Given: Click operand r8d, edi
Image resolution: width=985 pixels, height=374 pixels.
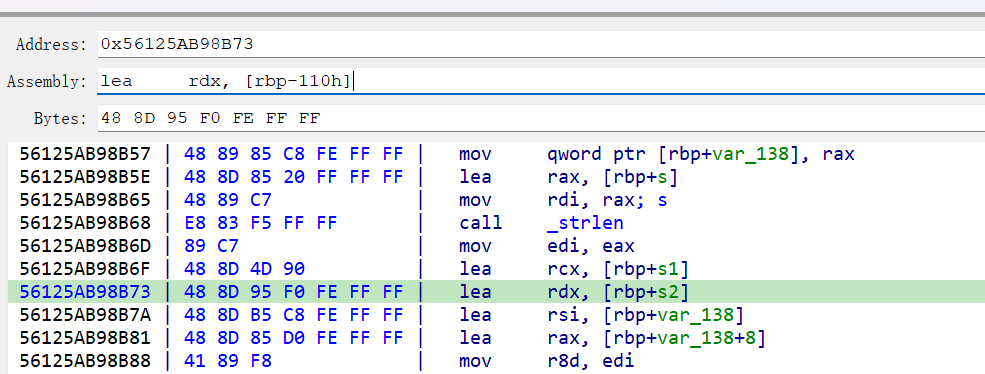Looking at the screenshot, I should [591, 361].
